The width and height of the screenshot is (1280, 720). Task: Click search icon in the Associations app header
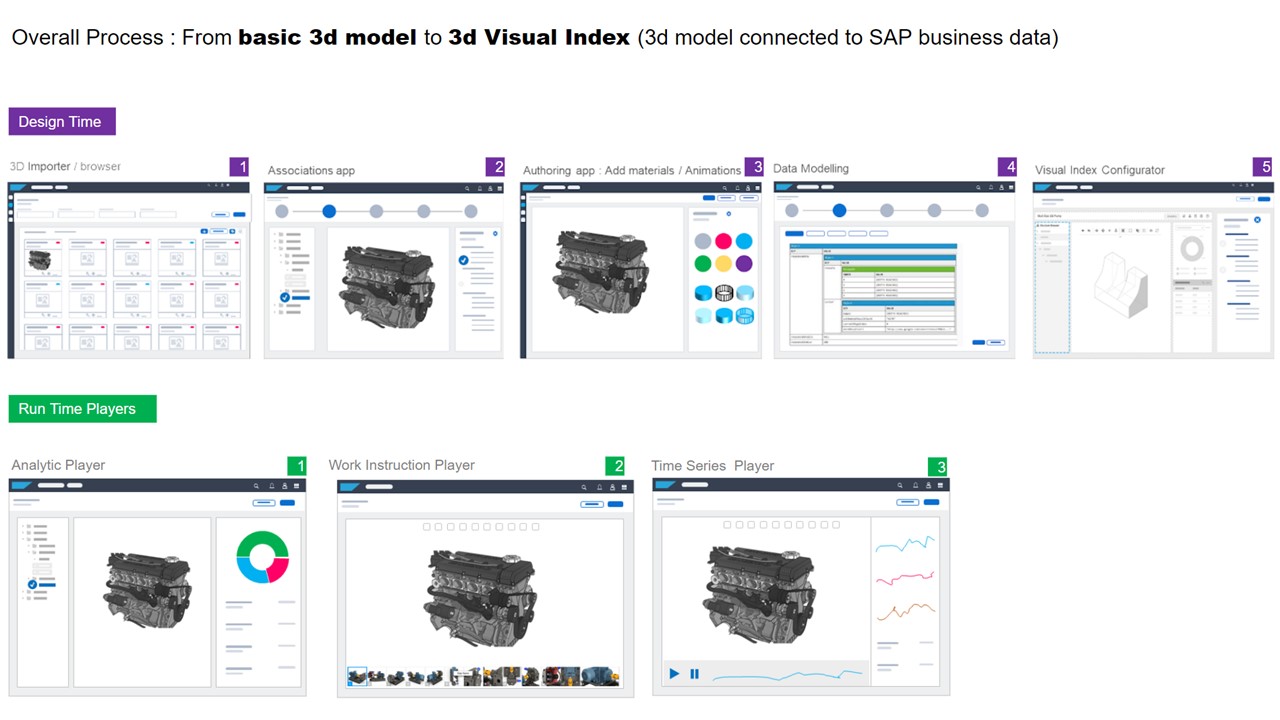coord(467,188)
